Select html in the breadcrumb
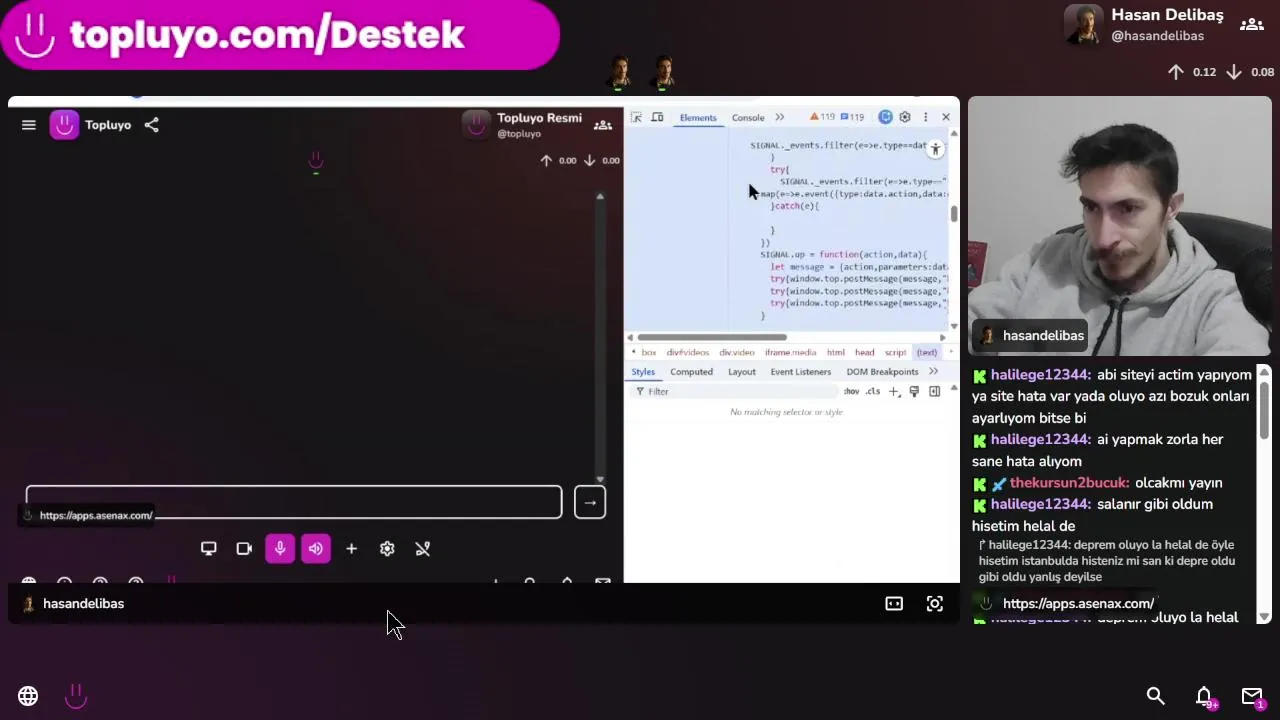Viewport: 1280px width, 720px height. (x=836, y=352)
